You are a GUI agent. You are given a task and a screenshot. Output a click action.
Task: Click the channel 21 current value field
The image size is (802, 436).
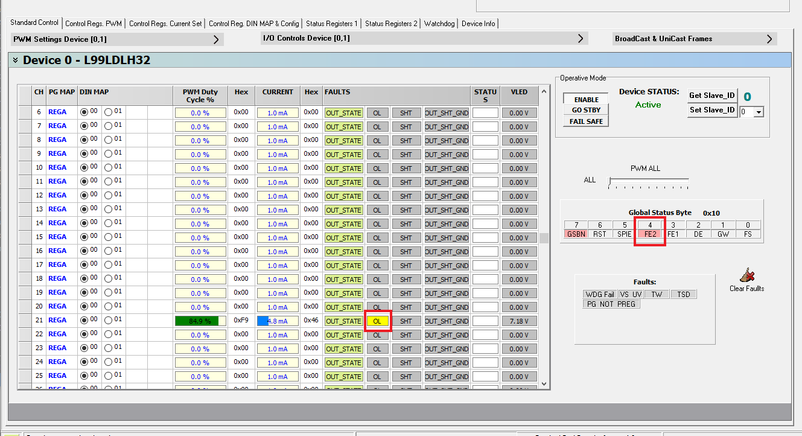click(278, 320)
